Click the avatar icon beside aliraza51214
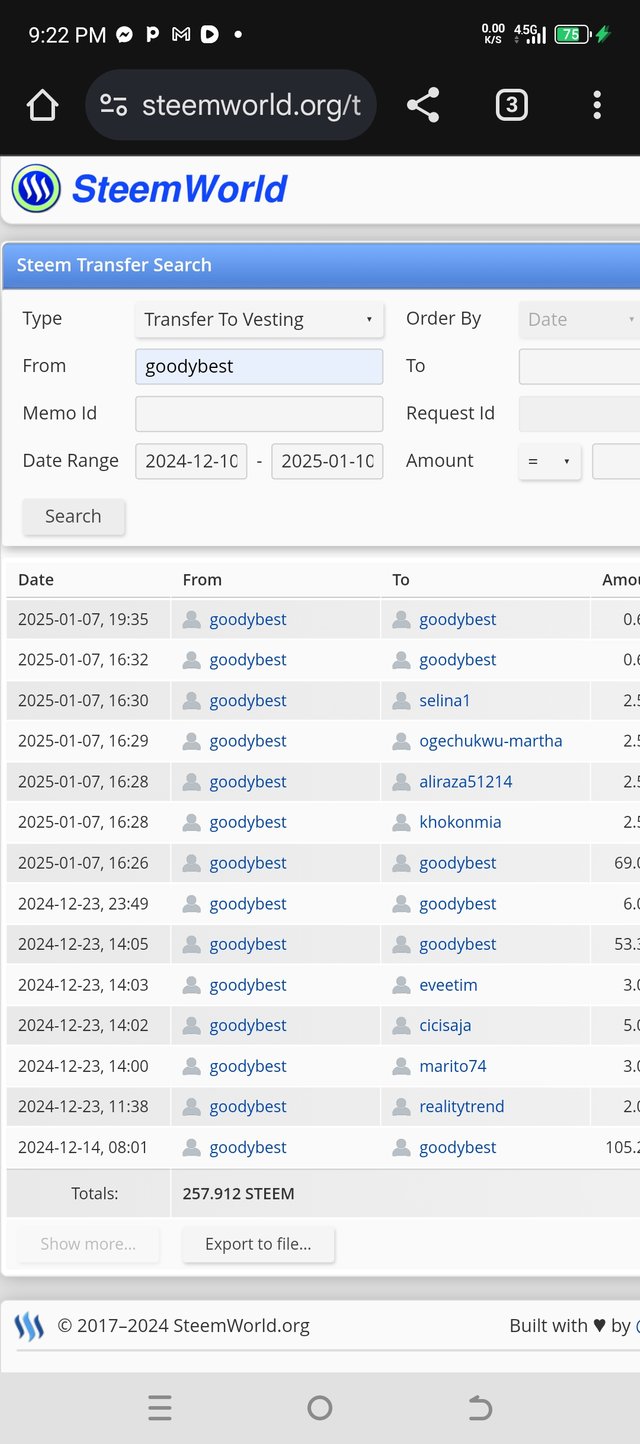Viewport: 640px width, 1444px height. click(x=401, y=782)
